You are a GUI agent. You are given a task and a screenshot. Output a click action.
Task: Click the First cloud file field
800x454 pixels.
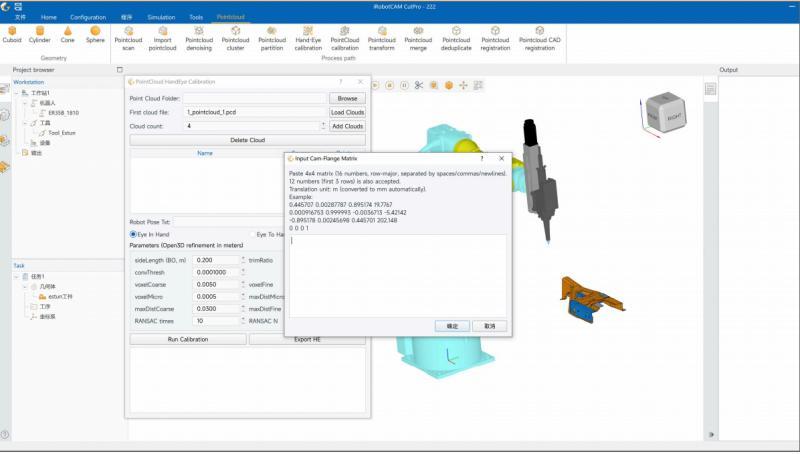(x=255, y=112)
